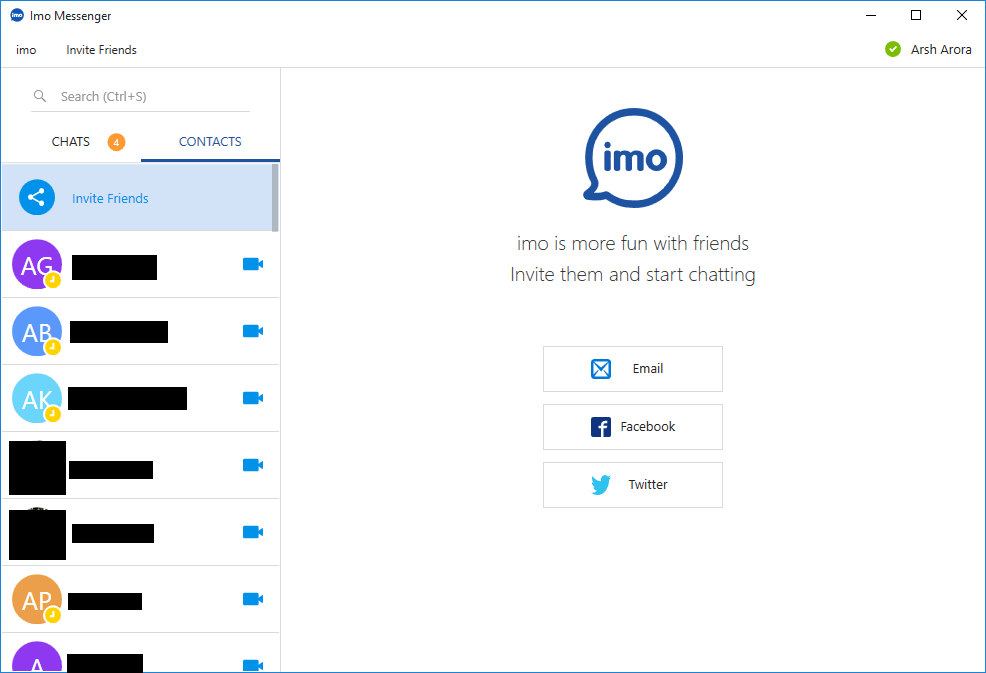986x673 pixels.
Task: Click the video camera icon beside AK contact
Action: pos(253,398)
